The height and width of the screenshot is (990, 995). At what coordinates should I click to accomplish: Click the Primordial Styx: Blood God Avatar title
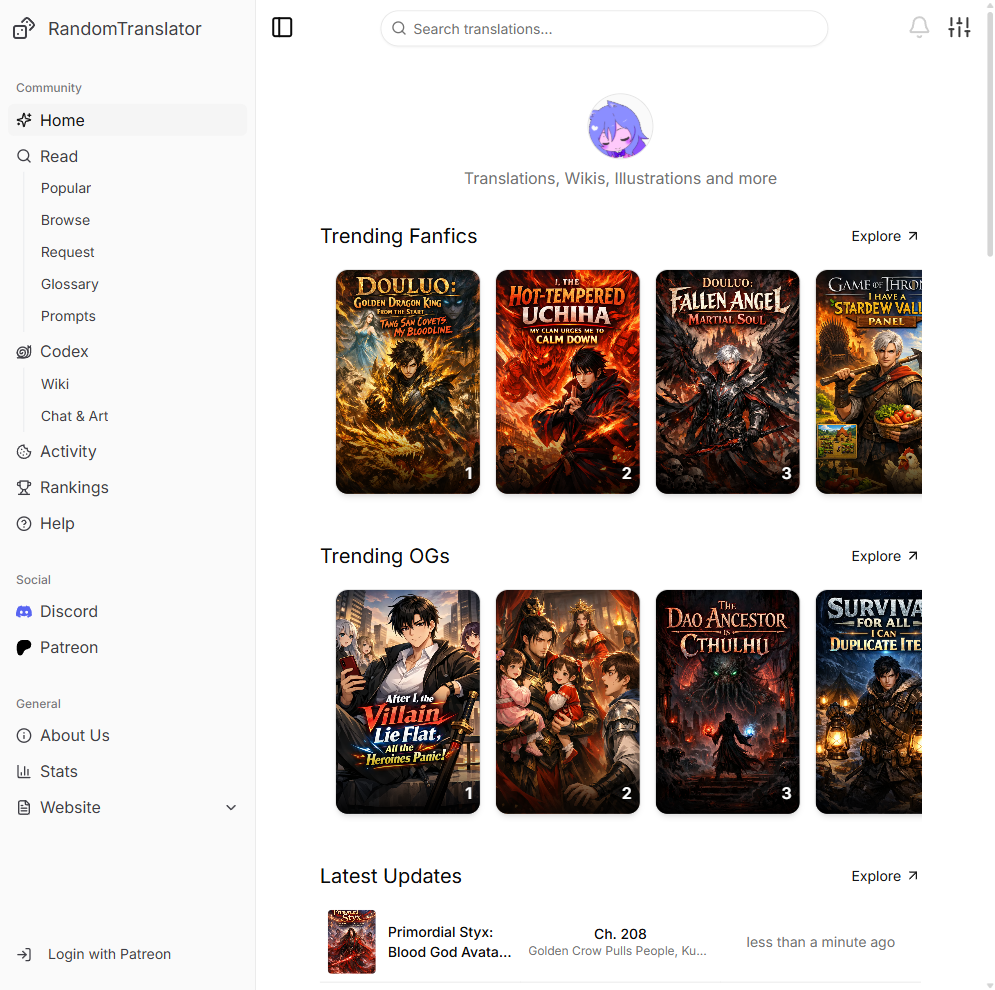[x=449, y=942]
